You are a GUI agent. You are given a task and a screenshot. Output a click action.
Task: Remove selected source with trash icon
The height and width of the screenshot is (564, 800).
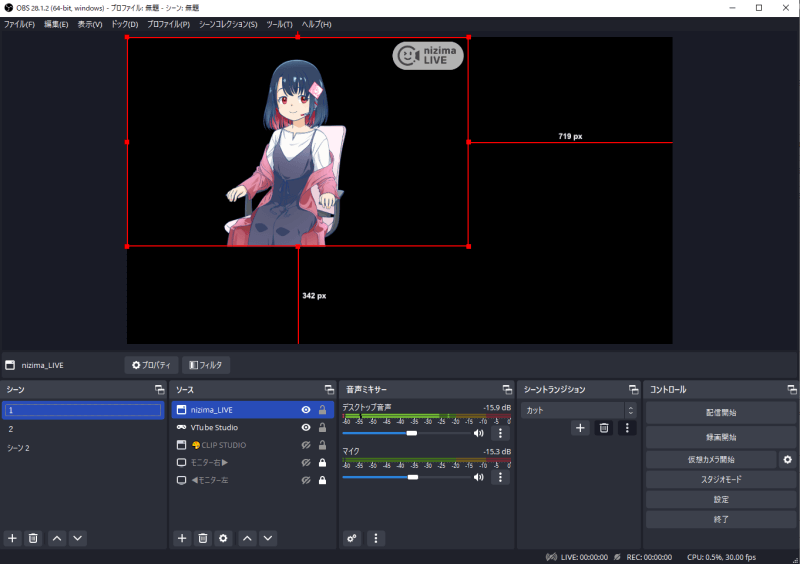pos(203,538)
